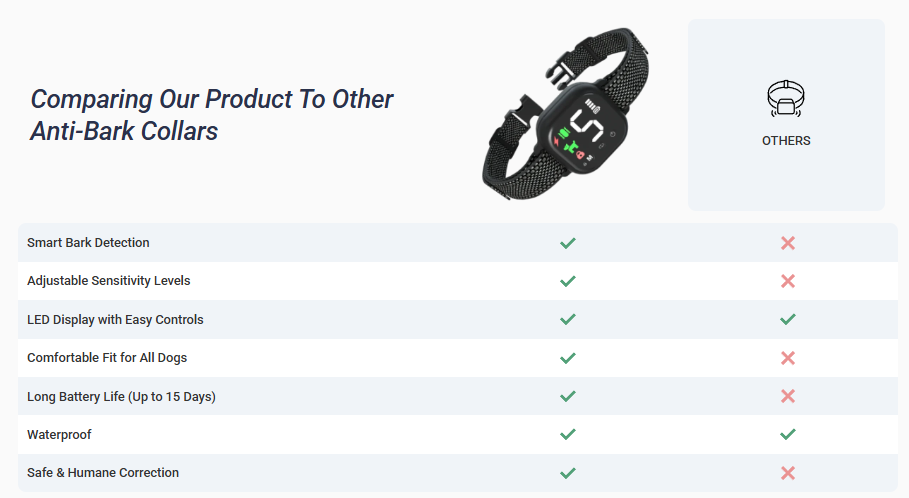909x498 pixels.
Task: Click our product's Long Battery Life checkmark
Action: (568, 396)
